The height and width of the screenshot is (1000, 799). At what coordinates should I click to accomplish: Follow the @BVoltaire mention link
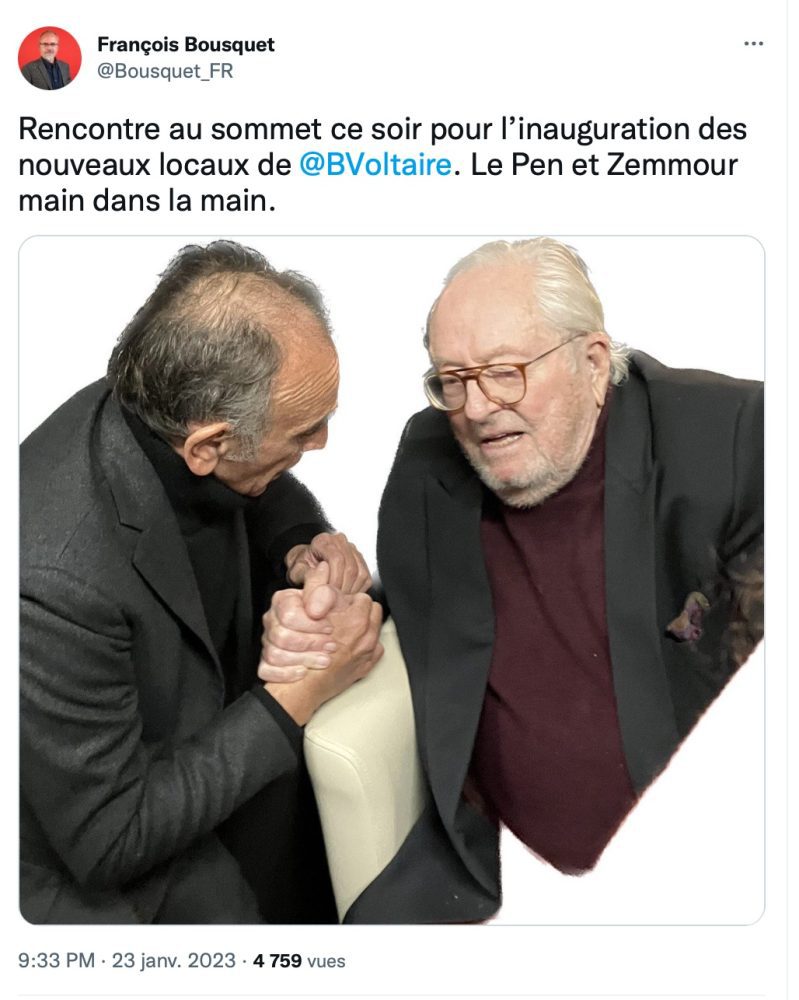coord(376,165)
